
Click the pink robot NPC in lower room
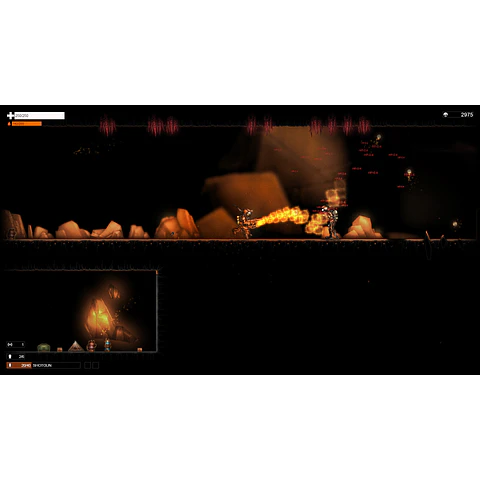(x=91, y=346)
